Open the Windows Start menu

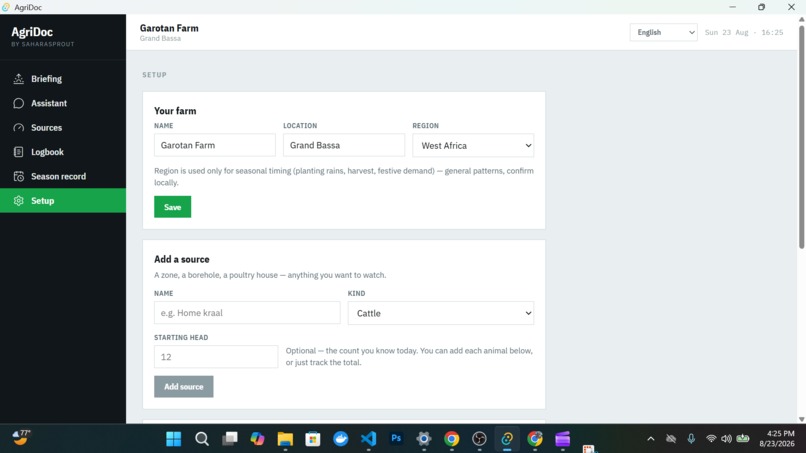point(174,439)
